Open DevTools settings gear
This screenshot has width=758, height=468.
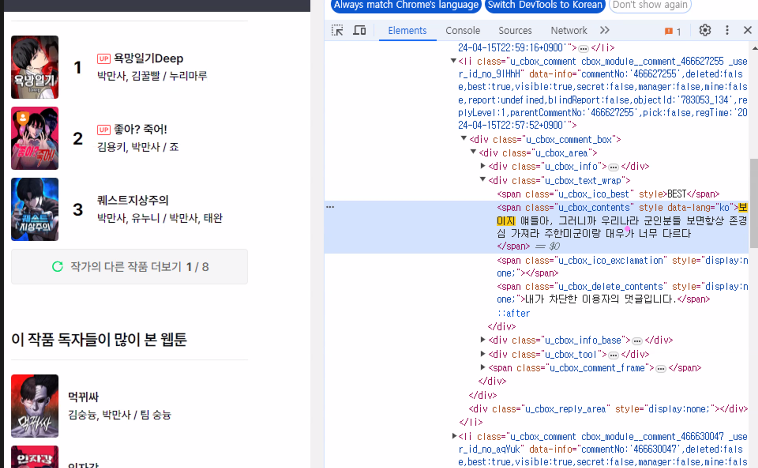pyautogui.click(x=705, y=30)
